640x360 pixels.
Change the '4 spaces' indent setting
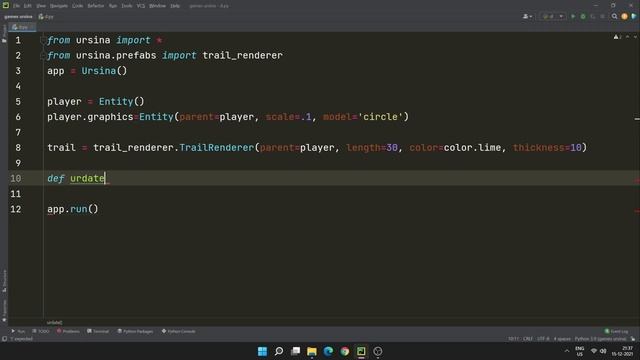[x=562, y=339]
